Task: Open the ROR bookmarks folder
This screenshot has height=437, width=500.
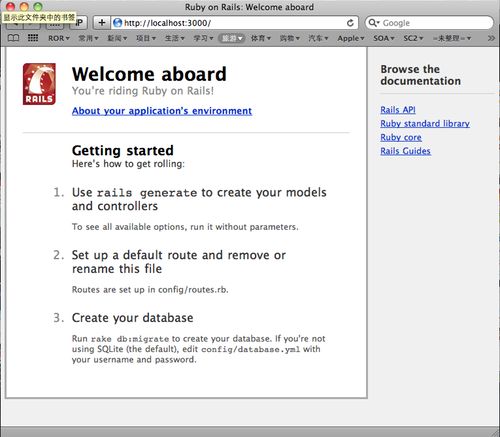Action: coord(59,38)
